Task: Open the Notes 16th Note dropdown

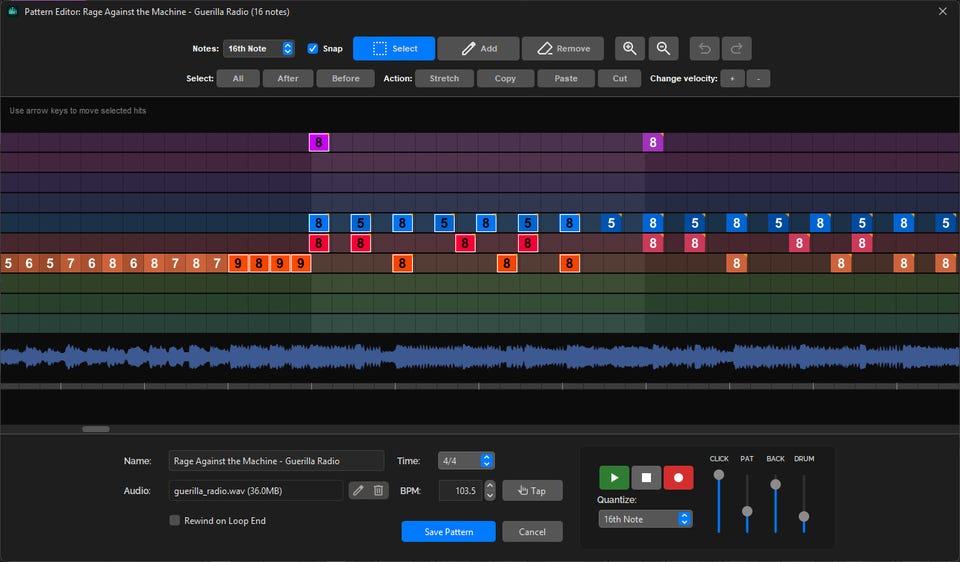Action: 259,48
